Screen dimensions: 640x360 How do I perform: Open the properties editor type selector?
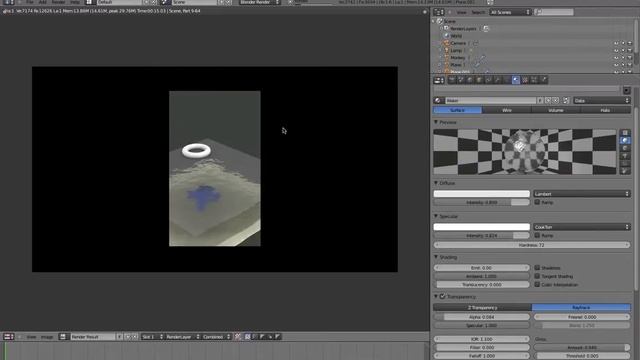click(439, 80)
